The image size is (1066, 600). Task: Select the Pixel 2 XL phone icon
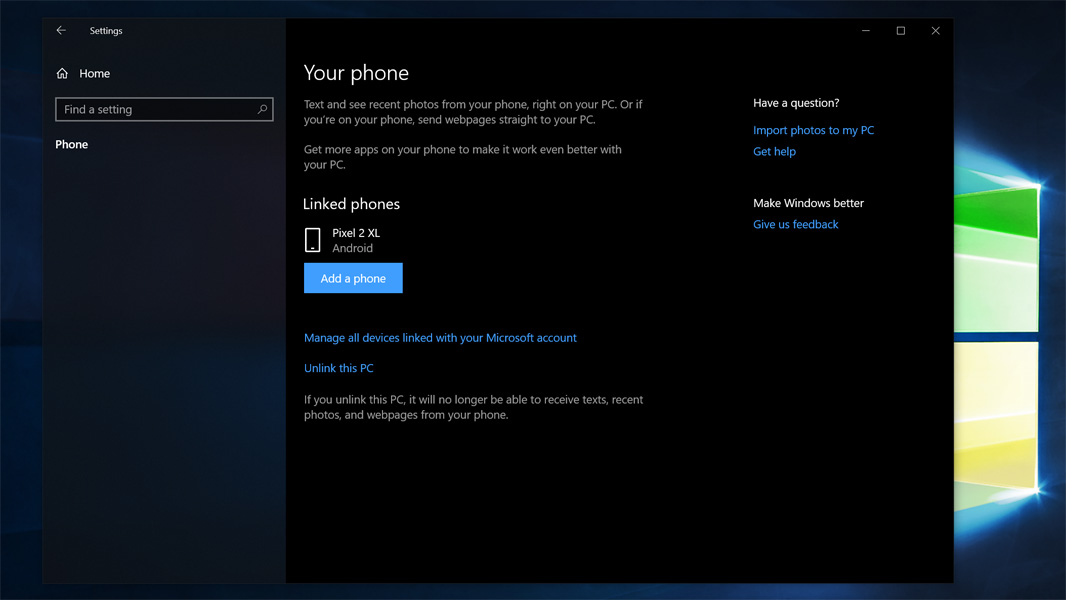[x=313, y=240]
